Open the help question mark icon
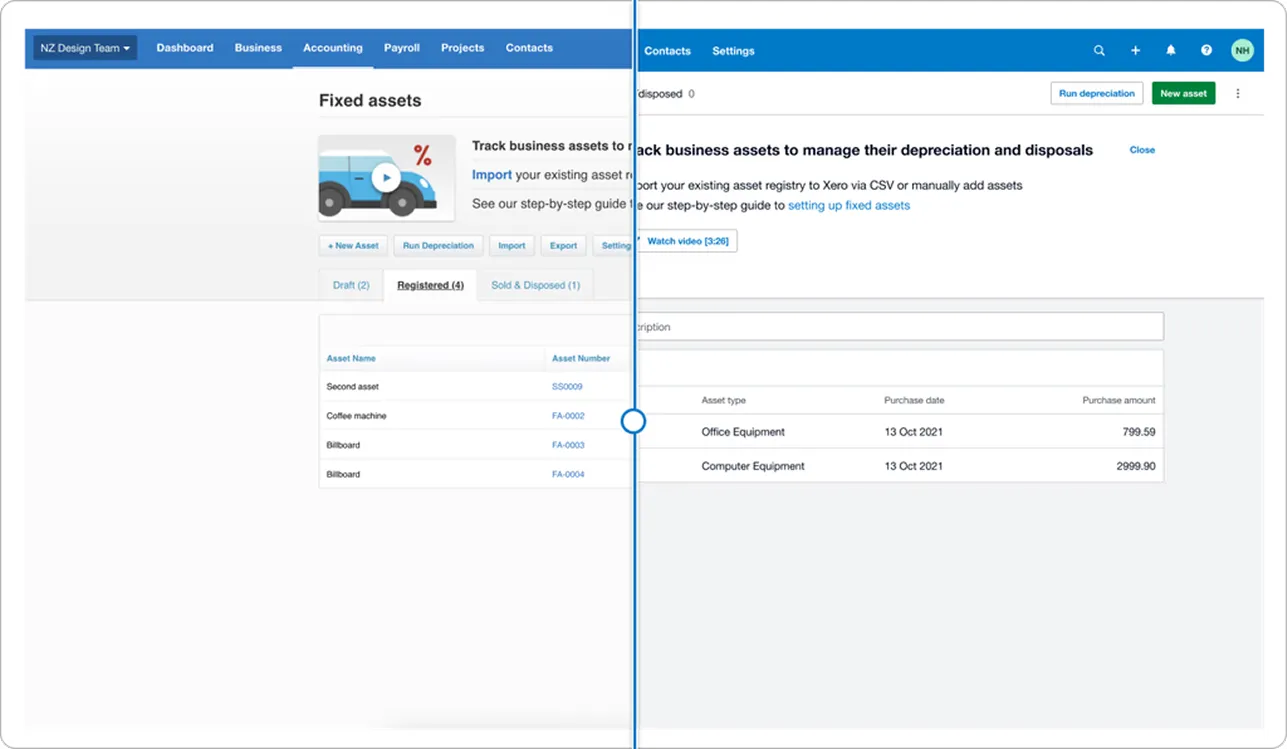Viewport: 1287px width, 749px height. point(1207,50)
